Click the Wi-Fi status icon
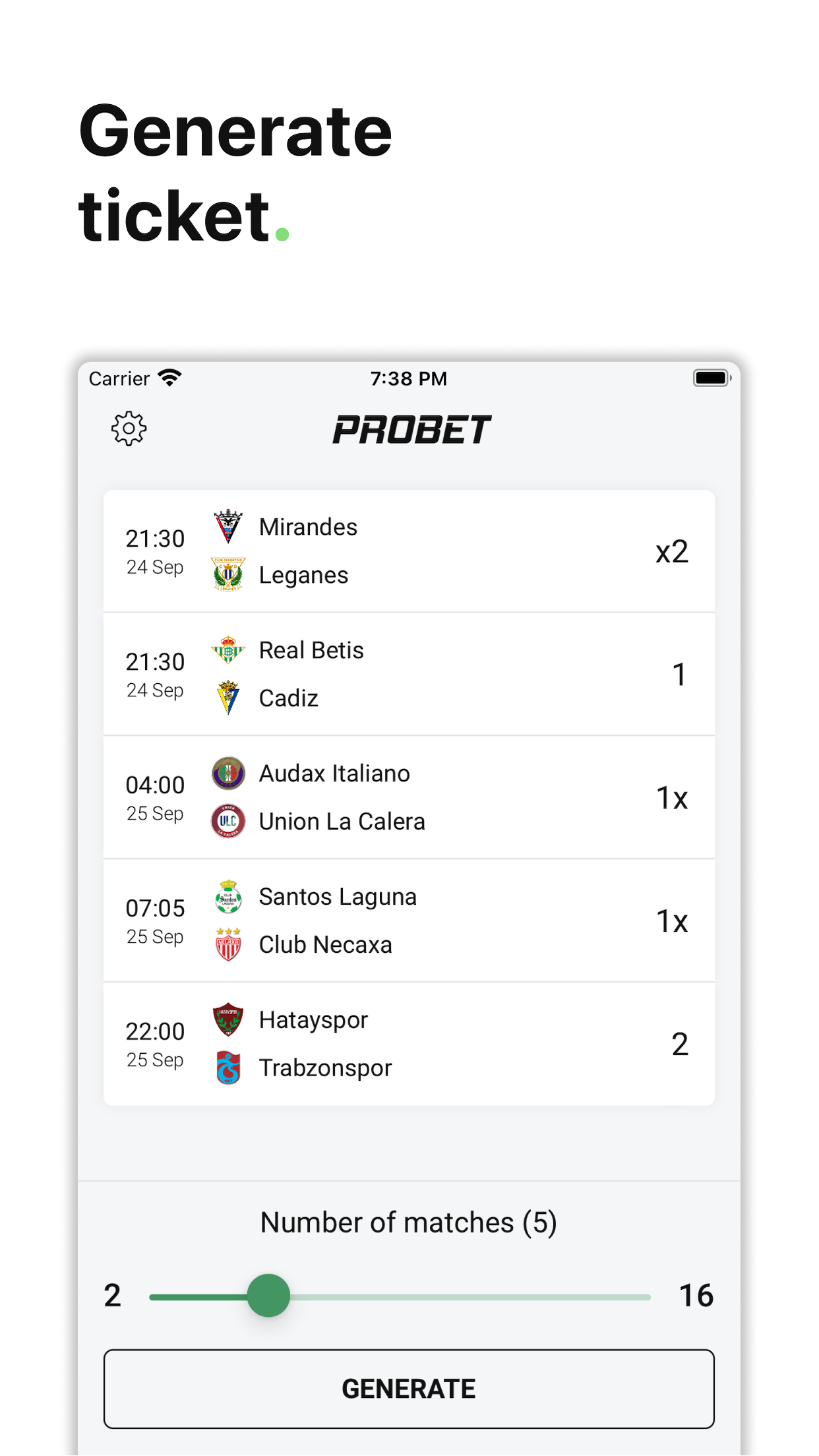Screen dimensions: 819x1456 click(x=170, y=378)
